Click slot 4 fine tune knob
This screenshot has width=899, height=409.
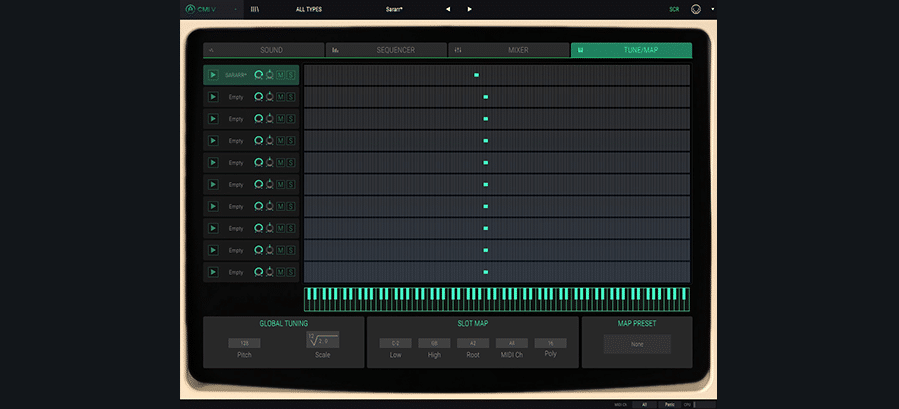[269, 141]
